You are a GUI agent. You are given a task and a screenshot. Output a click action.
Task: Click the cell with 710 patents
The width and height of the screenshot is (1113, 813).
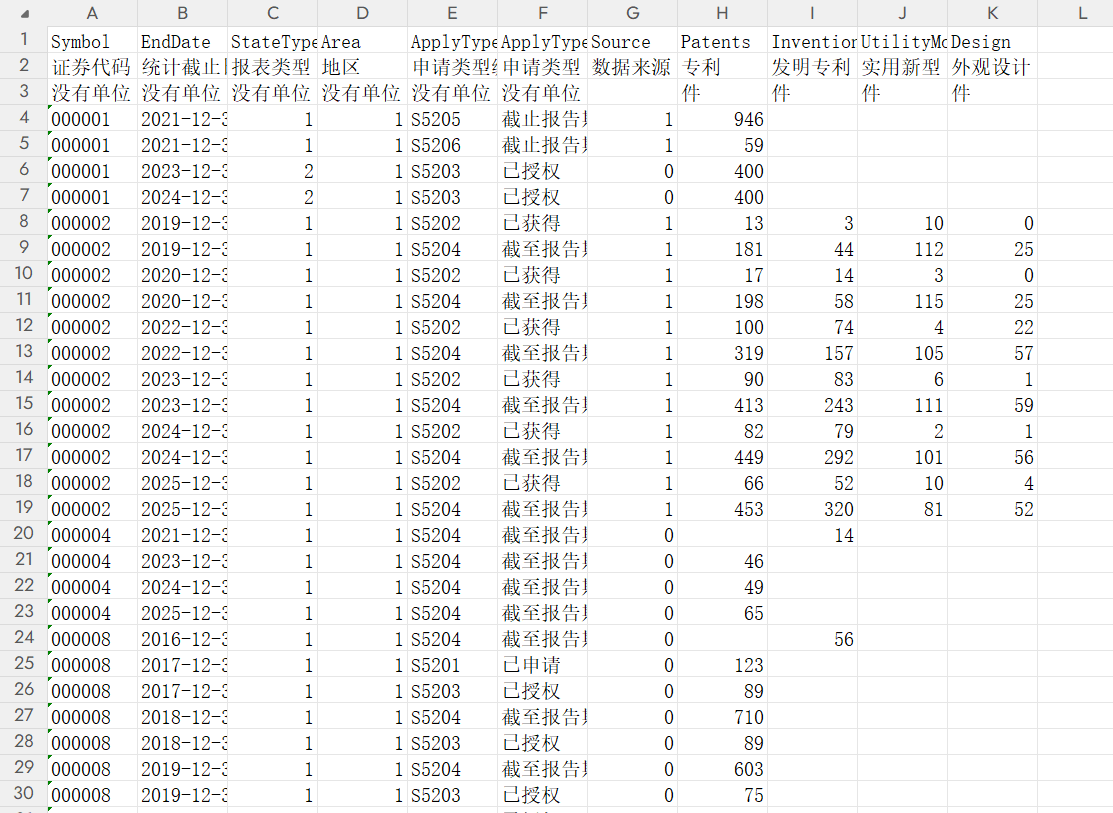point(722,716)
